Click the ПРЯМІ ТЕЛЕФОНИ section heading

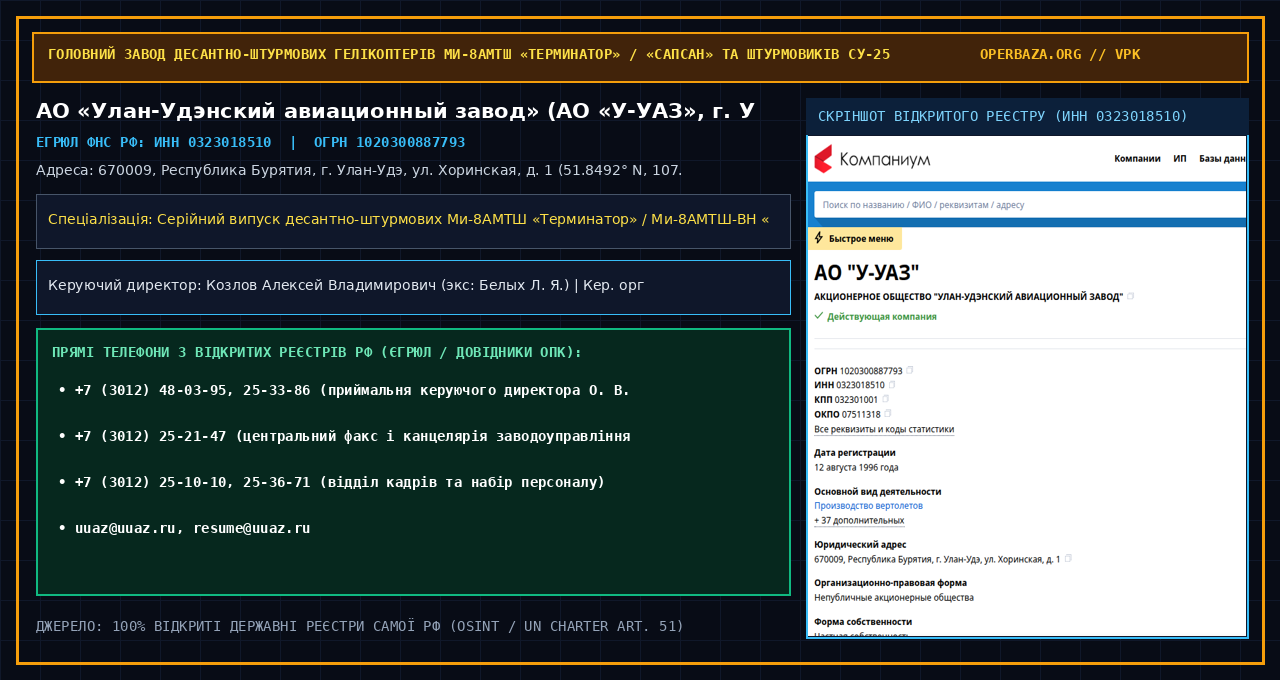pyautogui.click(x=317, y=353)
